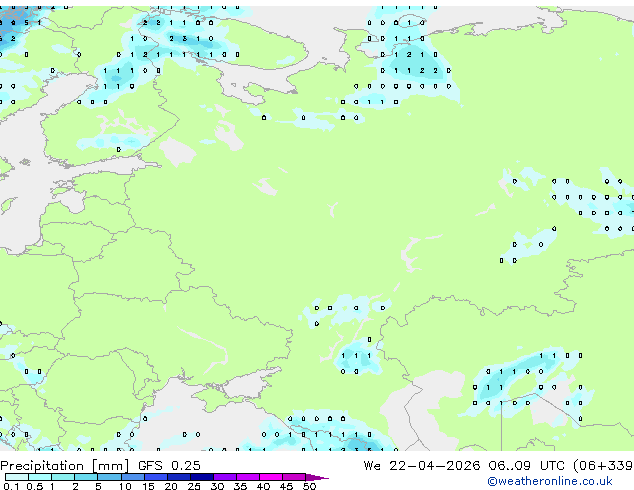634x490 pixels.
Task: Click the legend scale label '0.5'
Action: click(x=35, y=486)
